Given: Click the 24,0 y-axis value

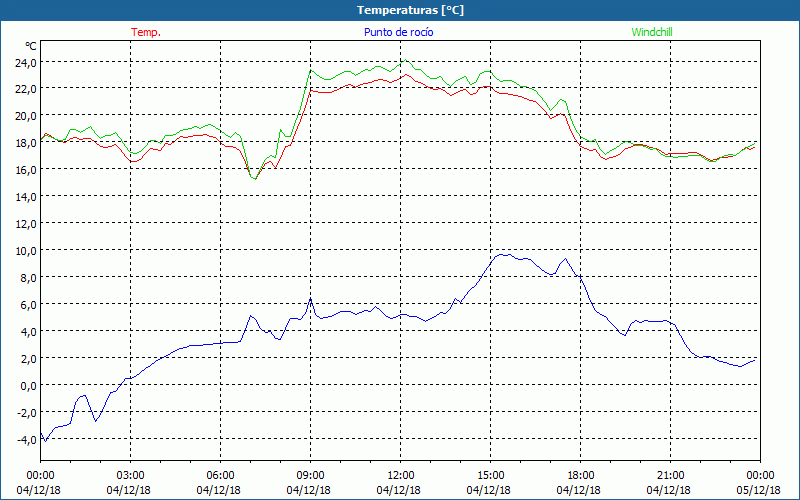Looking at the screenshot, I should (x=26, y=63).
